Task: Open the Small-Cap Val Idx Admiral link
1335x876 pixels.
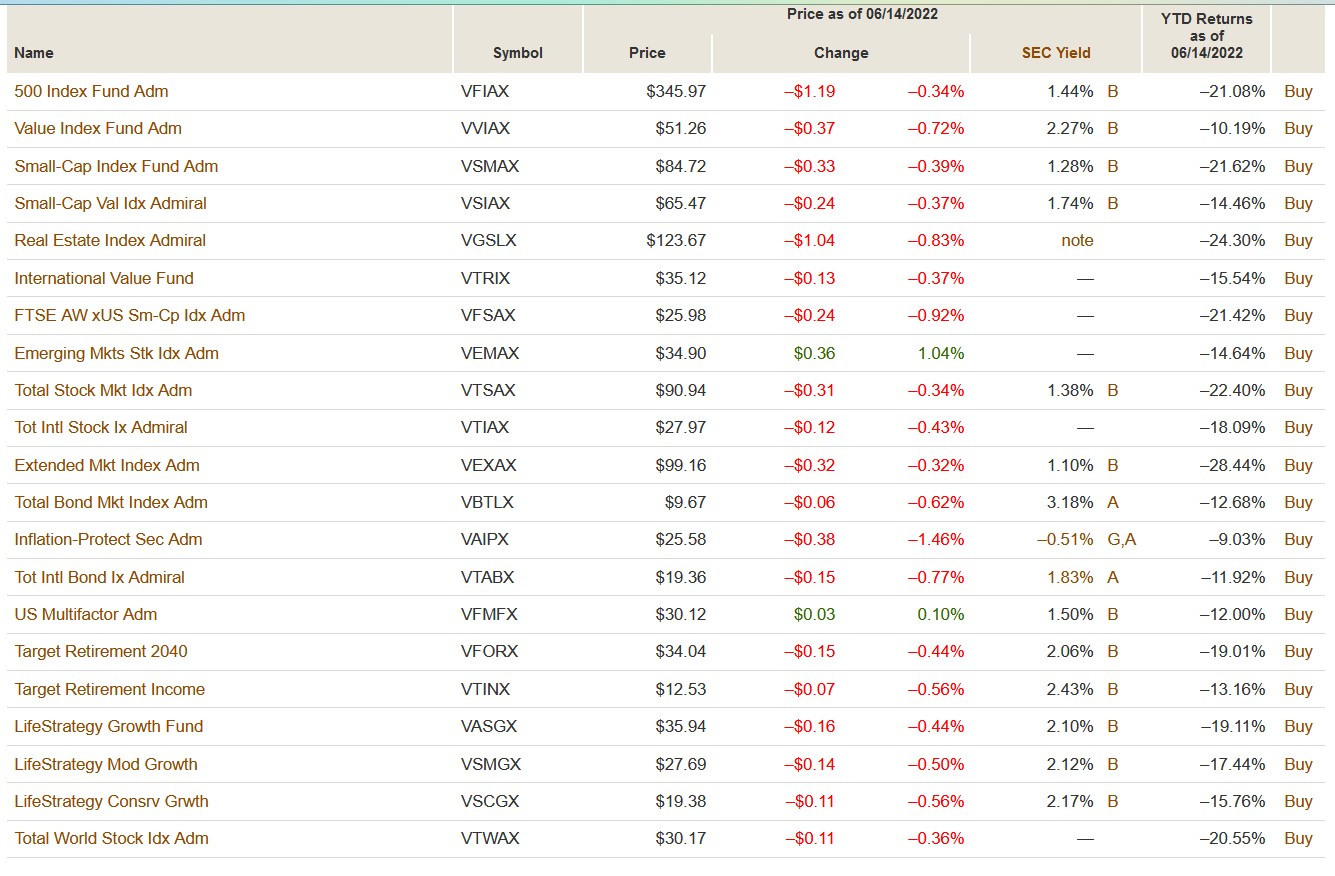Action: 110,203
